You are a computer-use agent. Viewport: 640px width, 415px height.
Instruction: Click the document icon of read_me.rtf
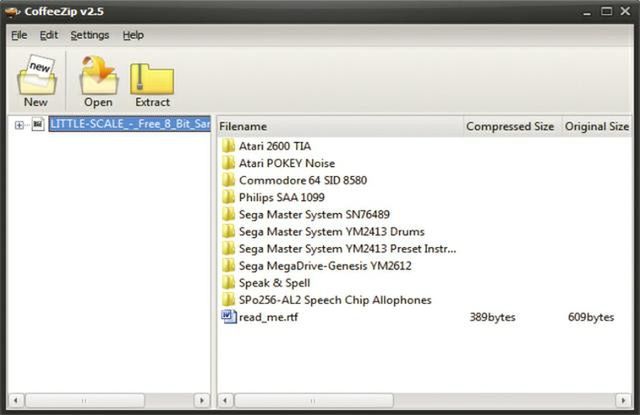(x=229, y=317)
